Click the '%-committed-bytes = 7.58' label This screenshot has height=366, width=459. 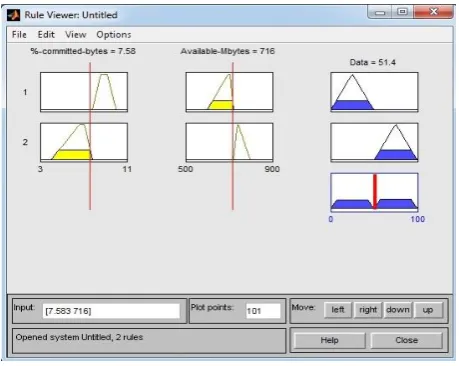83,51
